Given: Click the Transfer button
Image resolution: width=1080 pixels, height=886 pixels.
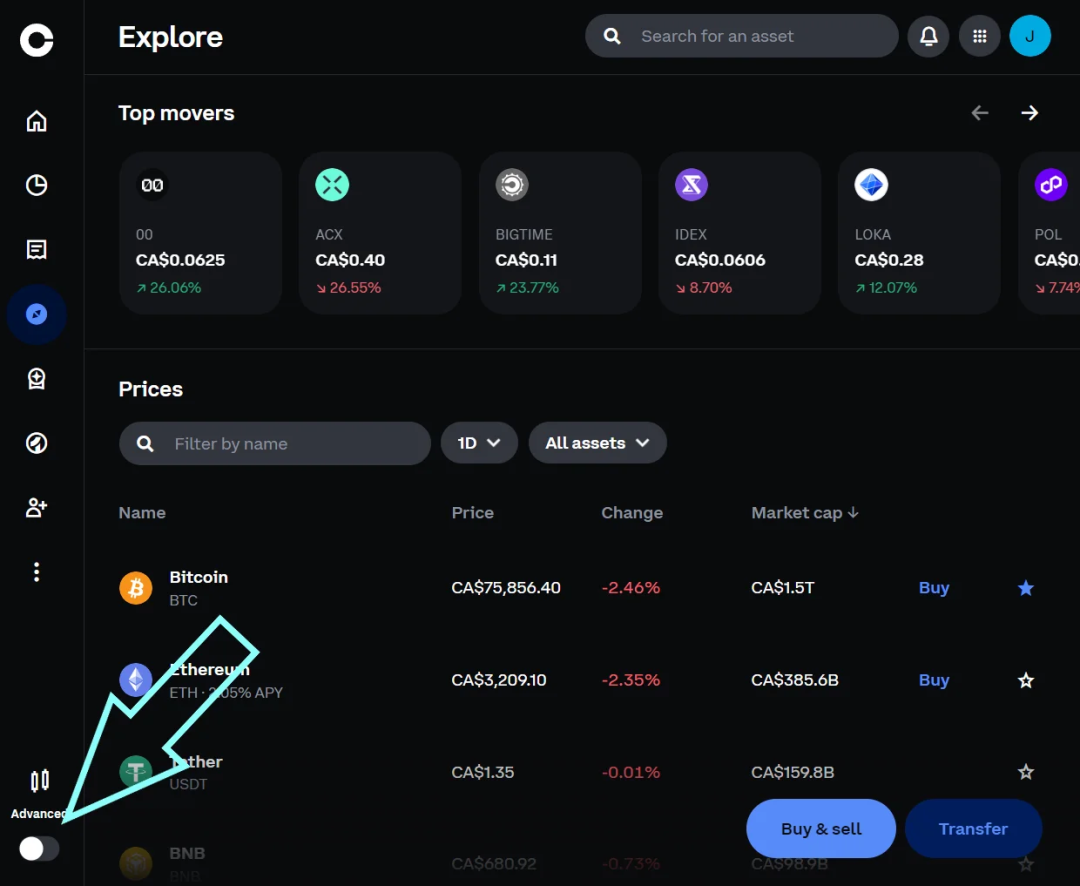Looking at the screenshot, I should pos(973,829).
